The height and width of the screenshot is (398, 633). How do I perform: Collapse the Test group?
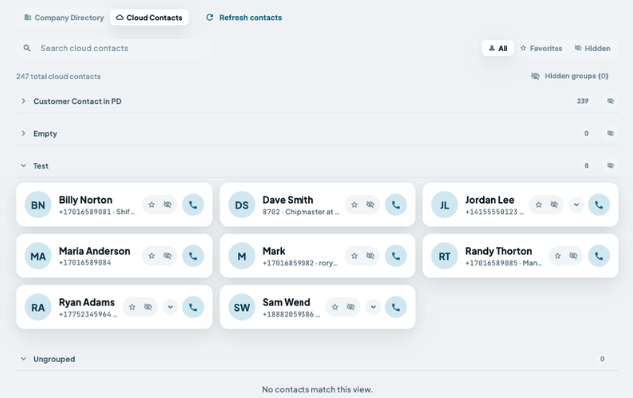click(x=23, y=165)
